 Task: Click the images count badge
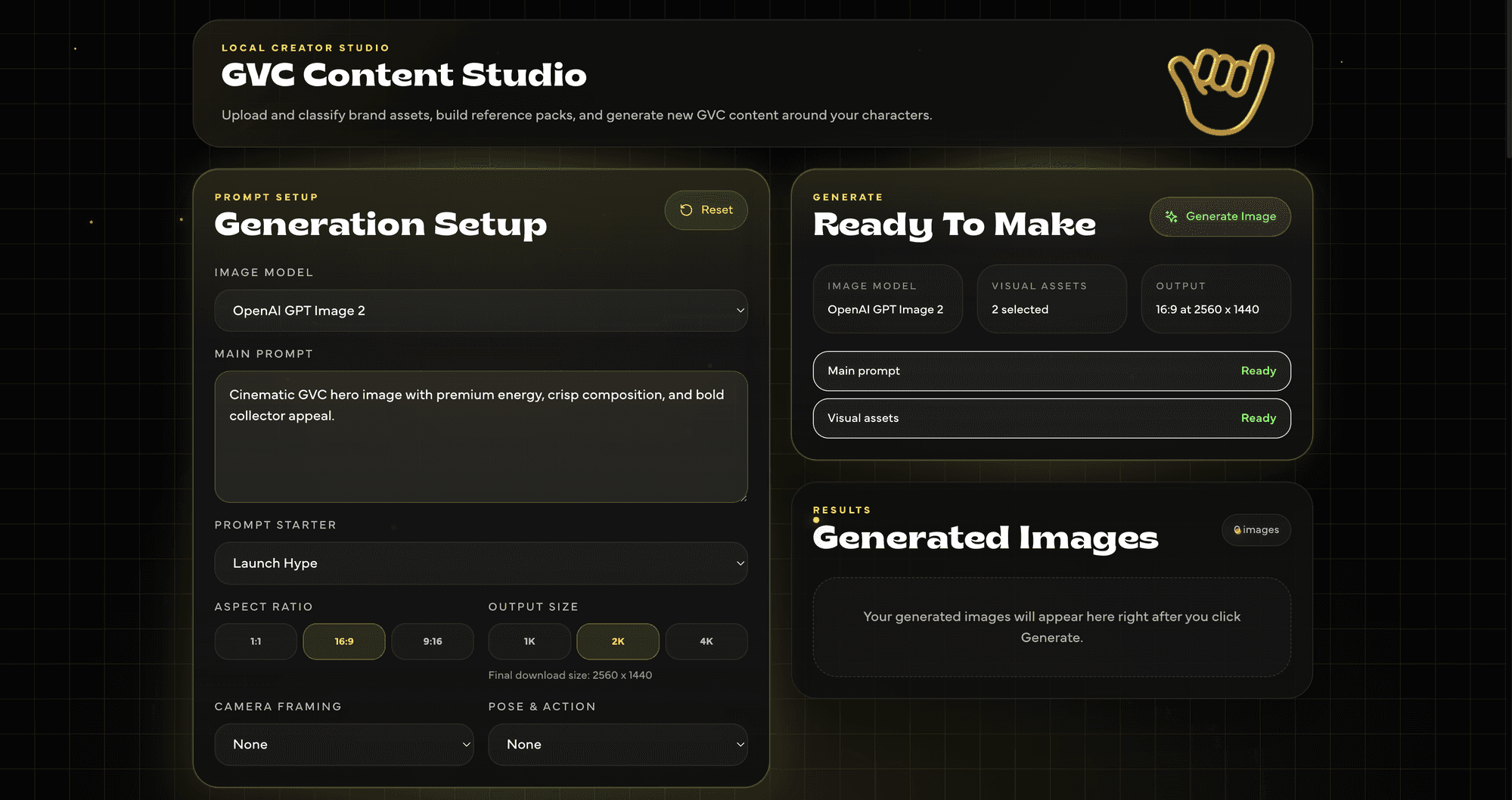(1256, 530)
